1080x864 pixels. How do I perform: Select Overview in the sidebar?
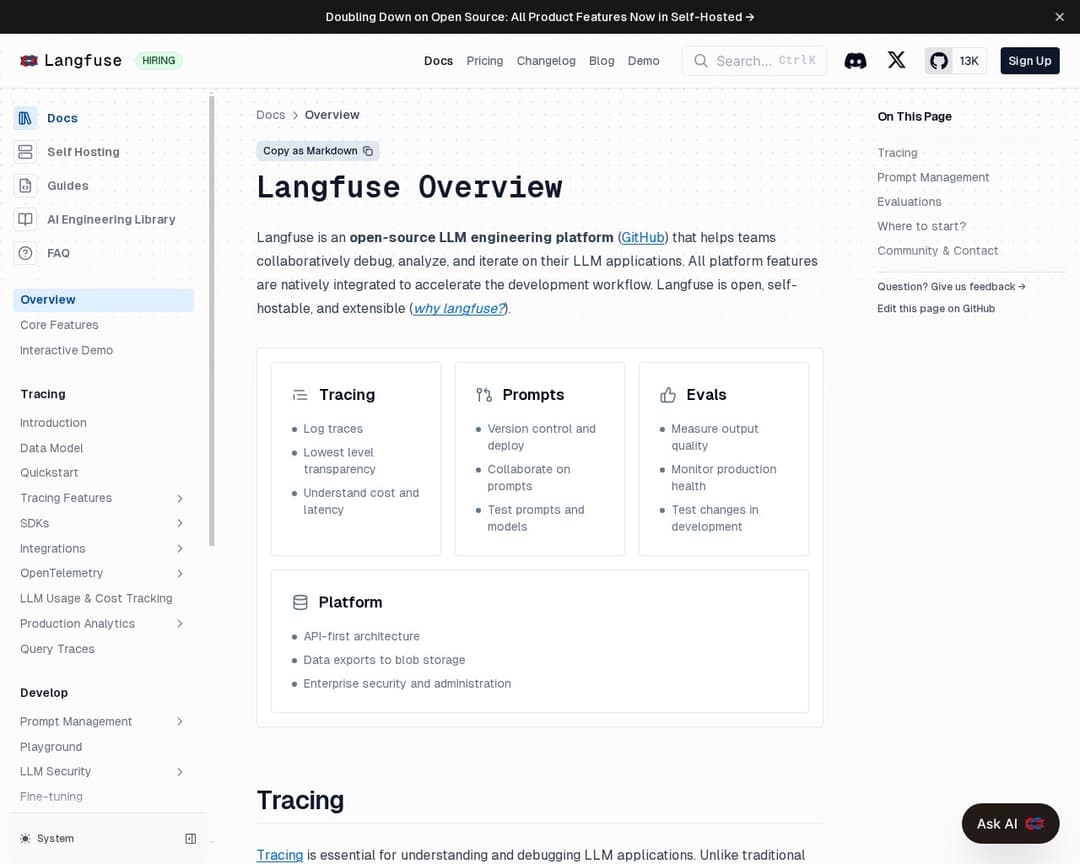point(103,300)
